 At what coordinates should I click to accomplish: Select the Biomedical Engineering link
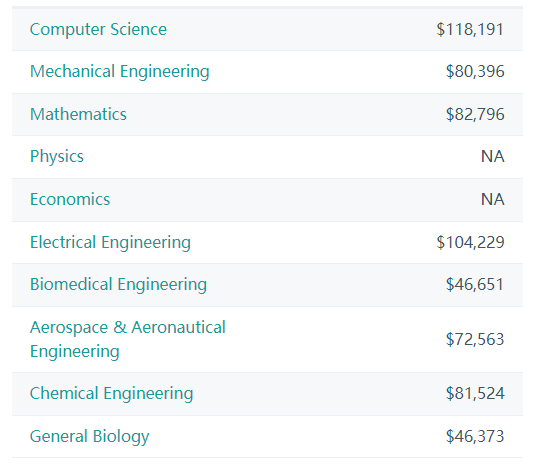pos(118,285)
